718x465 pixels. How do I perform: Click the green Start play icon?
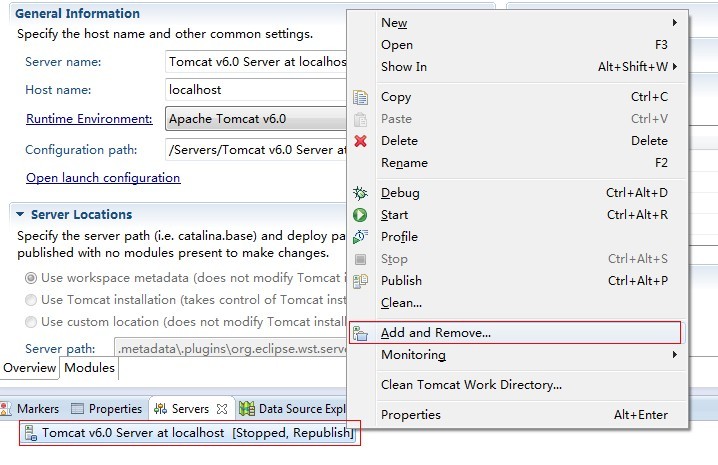(360, 215)
